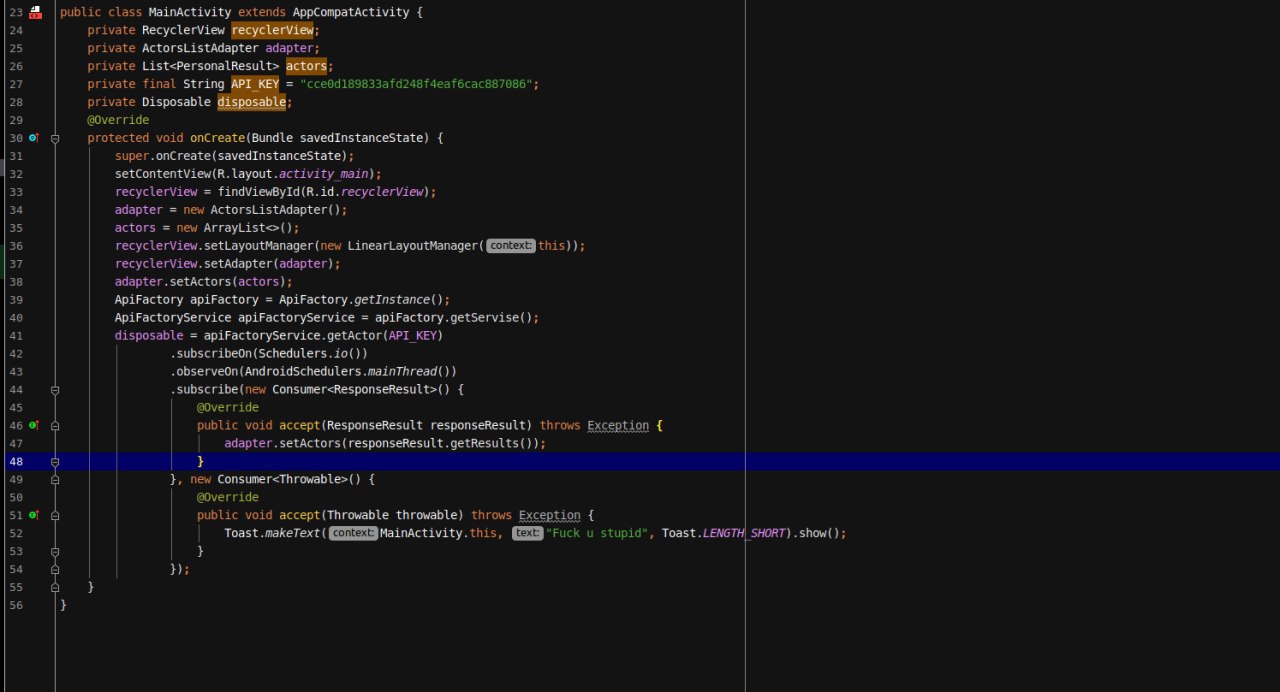Screen dimensions: 1280x692
Task: Click the highlighted recyclerView field on line 24
Action: [272, 30]
